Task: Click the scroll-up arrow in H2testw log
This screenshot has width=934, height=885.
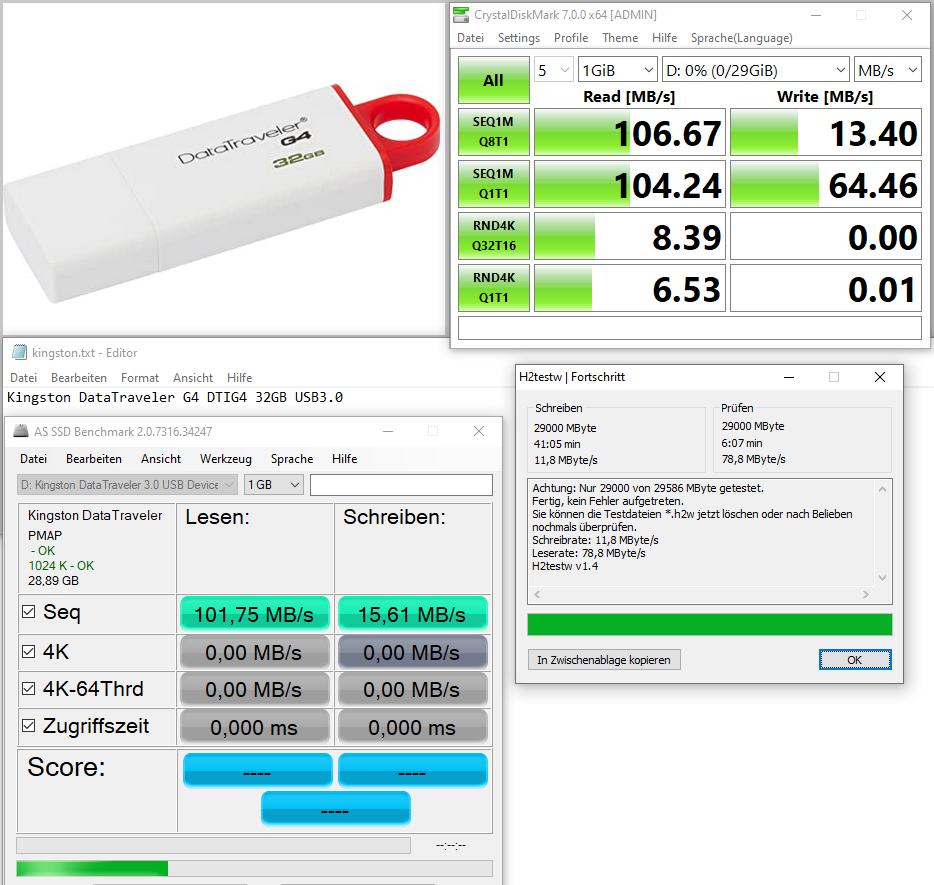Action: [883, 489]
